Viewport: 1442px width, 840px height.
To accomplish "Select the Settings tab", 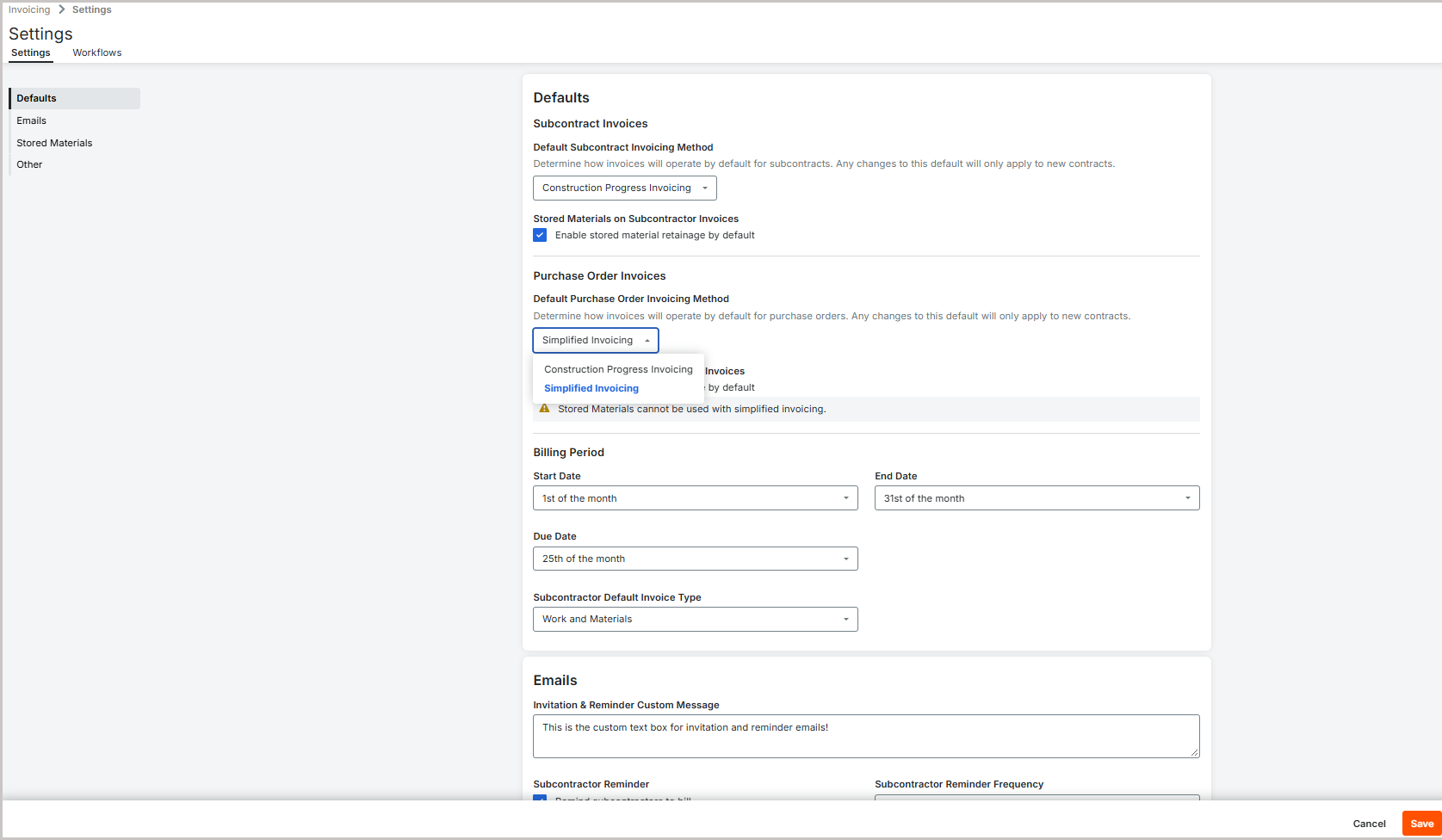I will tap(31, 52).
